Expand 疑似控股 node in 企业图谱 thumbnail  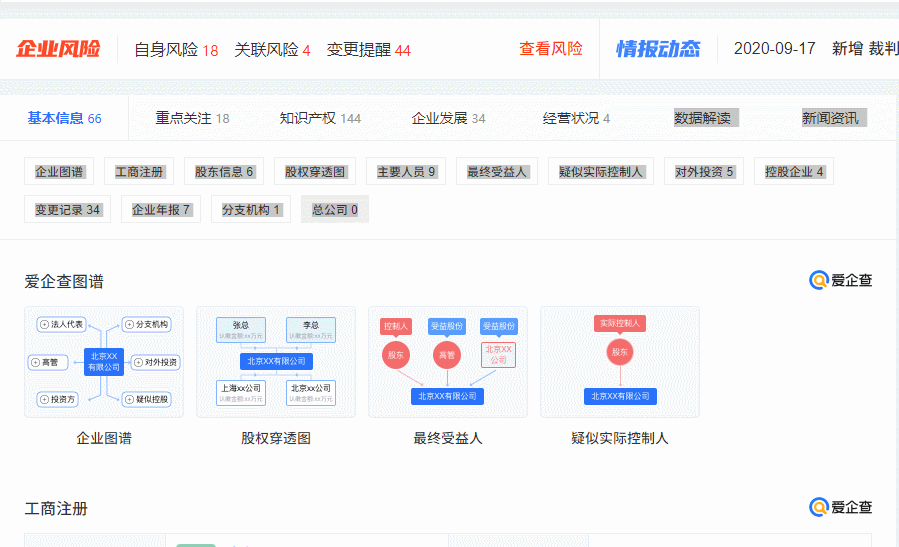pyautogui.click(x=146, y=399)
